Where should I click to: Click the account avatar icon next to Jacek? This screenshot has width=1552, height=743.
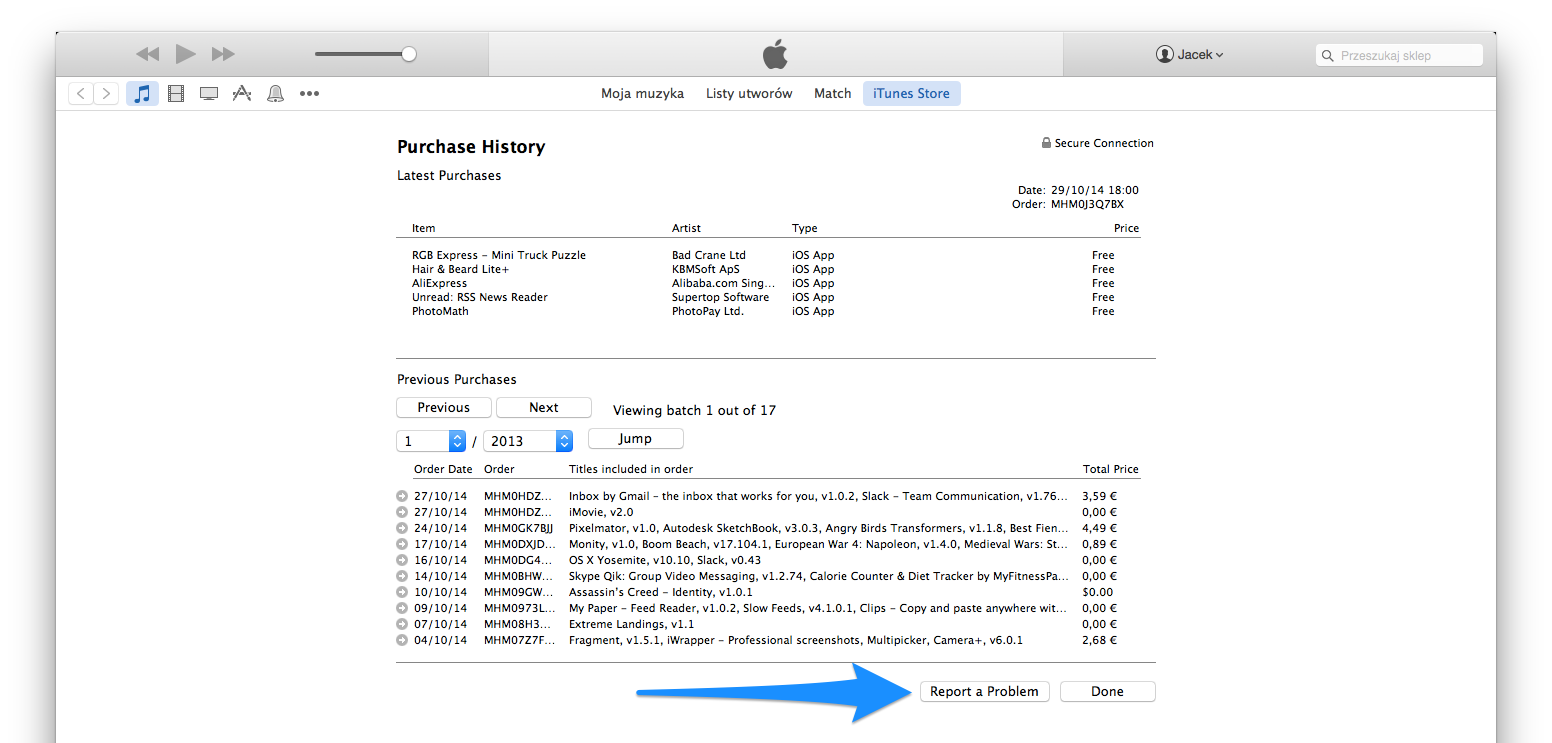(1164, 55)
